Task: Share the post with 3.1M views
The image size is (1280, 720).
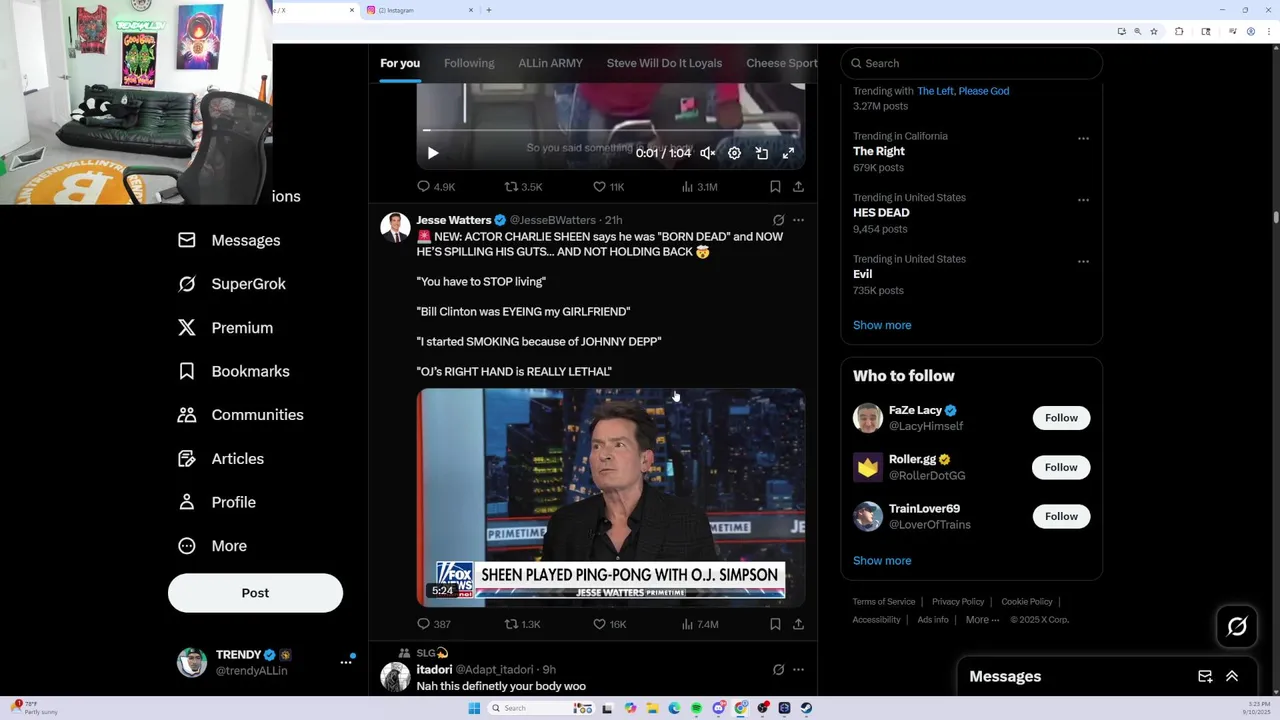Action: click(x=798, y=187)
